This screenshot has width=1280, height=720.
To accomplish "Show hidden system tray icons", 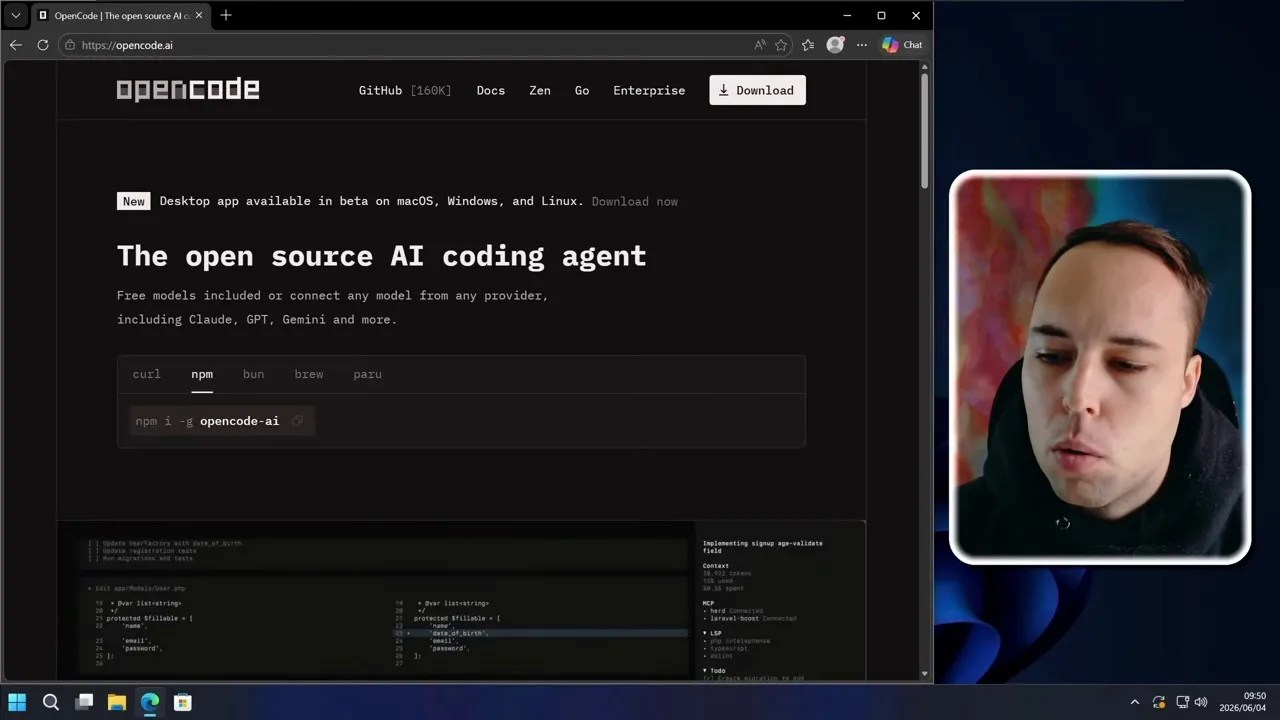I will click(x=1134, y=702).
